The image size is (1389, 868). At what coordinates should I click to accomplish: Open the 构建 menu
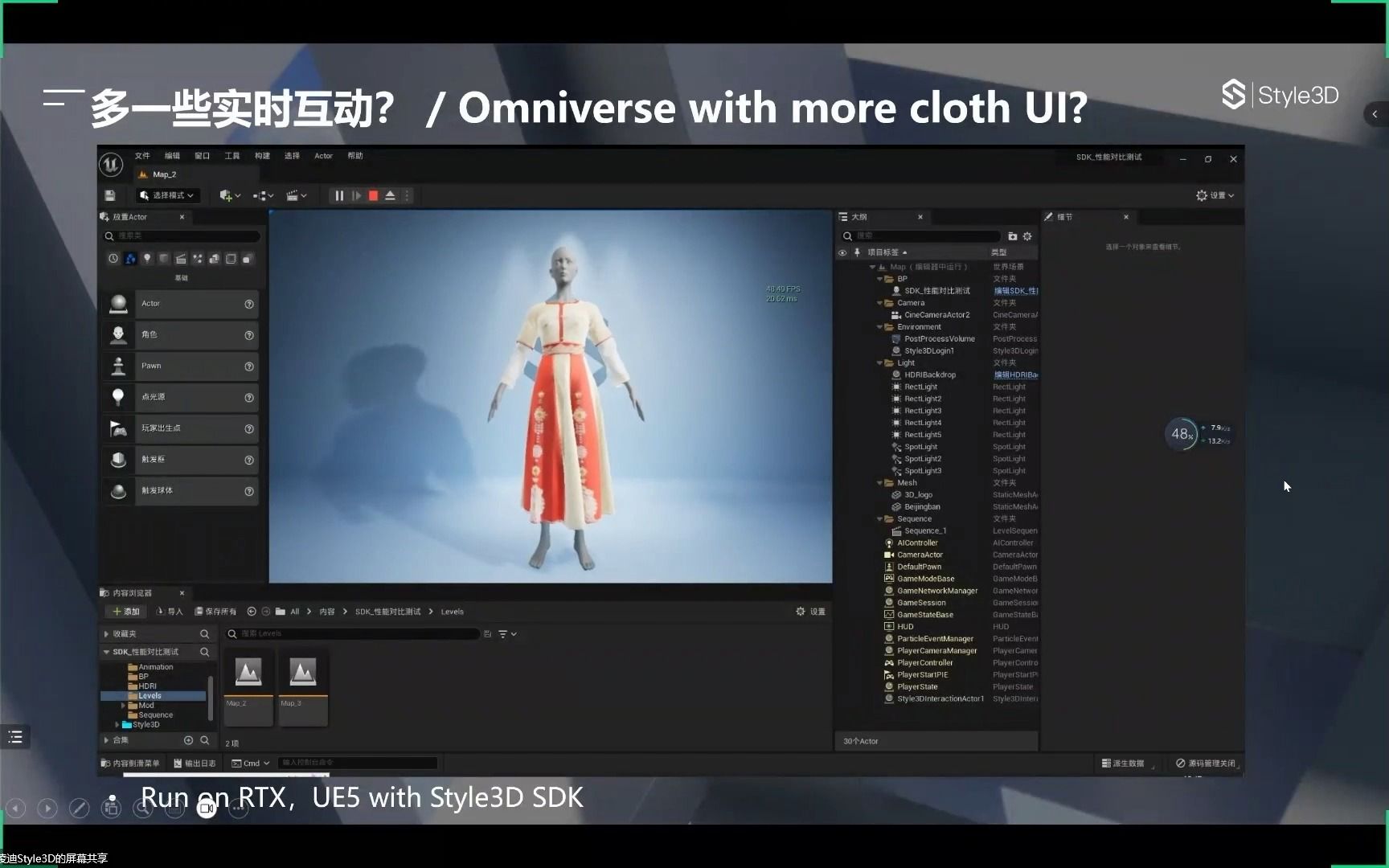click(x=262, y=156)
